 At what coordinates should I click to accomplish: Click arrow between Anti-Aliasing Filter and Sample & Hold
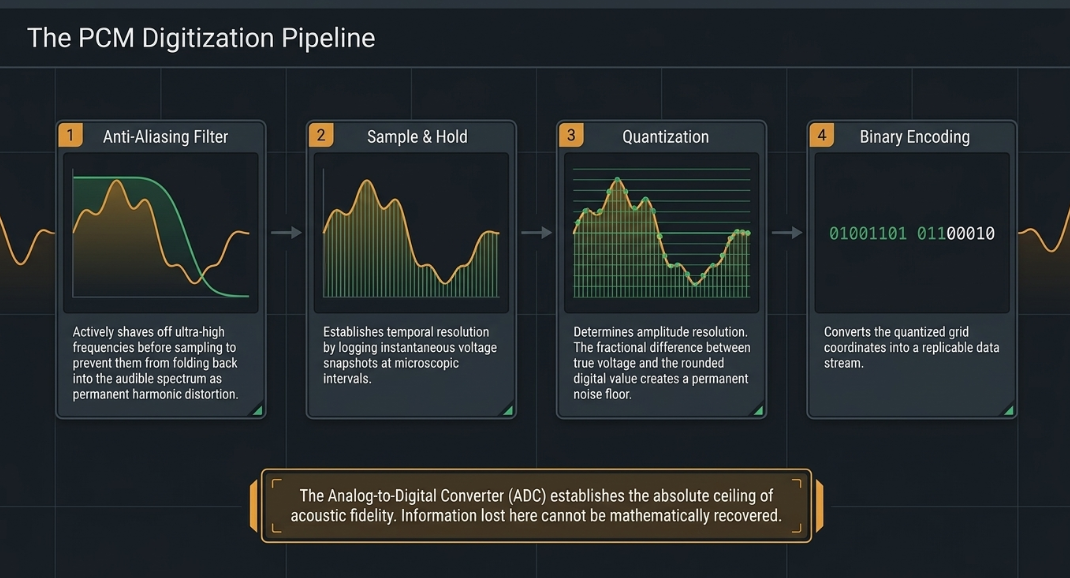click(286, 233)
